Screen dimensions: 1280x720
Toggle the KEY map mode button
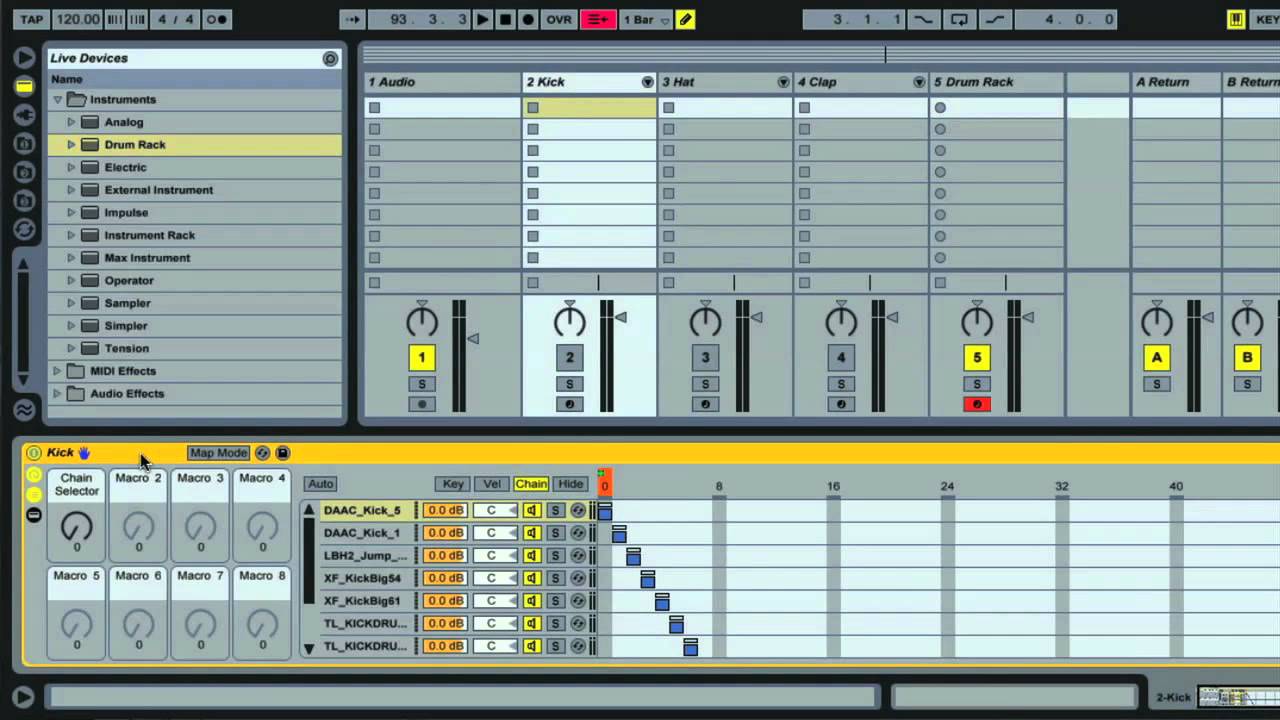click(x=1266, y=19)
